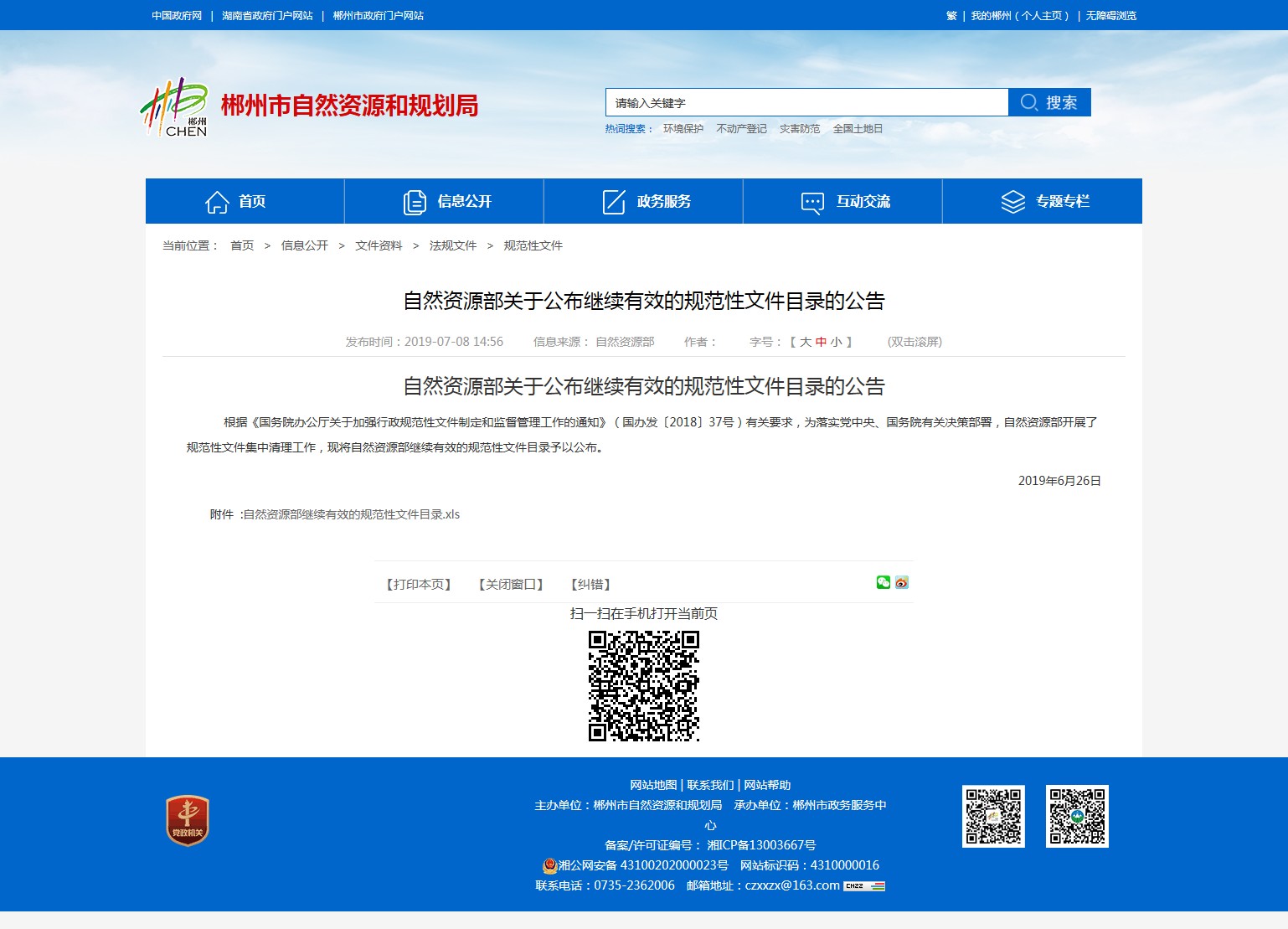The width and height of the screenshot is (1288, 929).
Task: Open 法规文件 in the breadcrumb
Action: pos(453,245)
